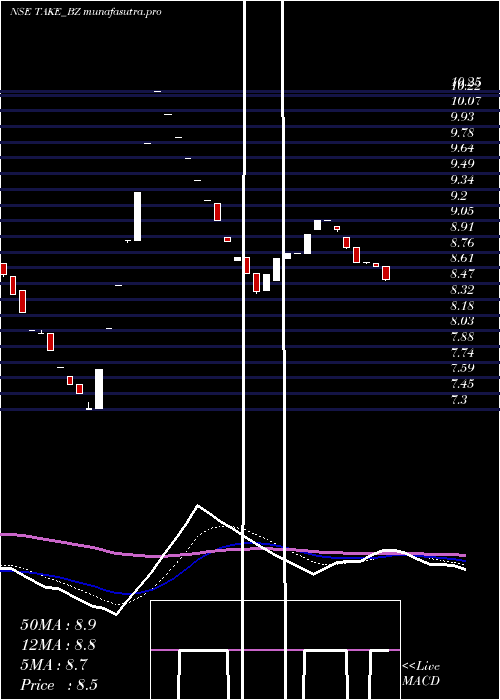Image resolution: width=500 pixels, height=700 pixels.
Task: Select the 8.03 price axis label
Action: pyautogui.click(x=462, y=321)
